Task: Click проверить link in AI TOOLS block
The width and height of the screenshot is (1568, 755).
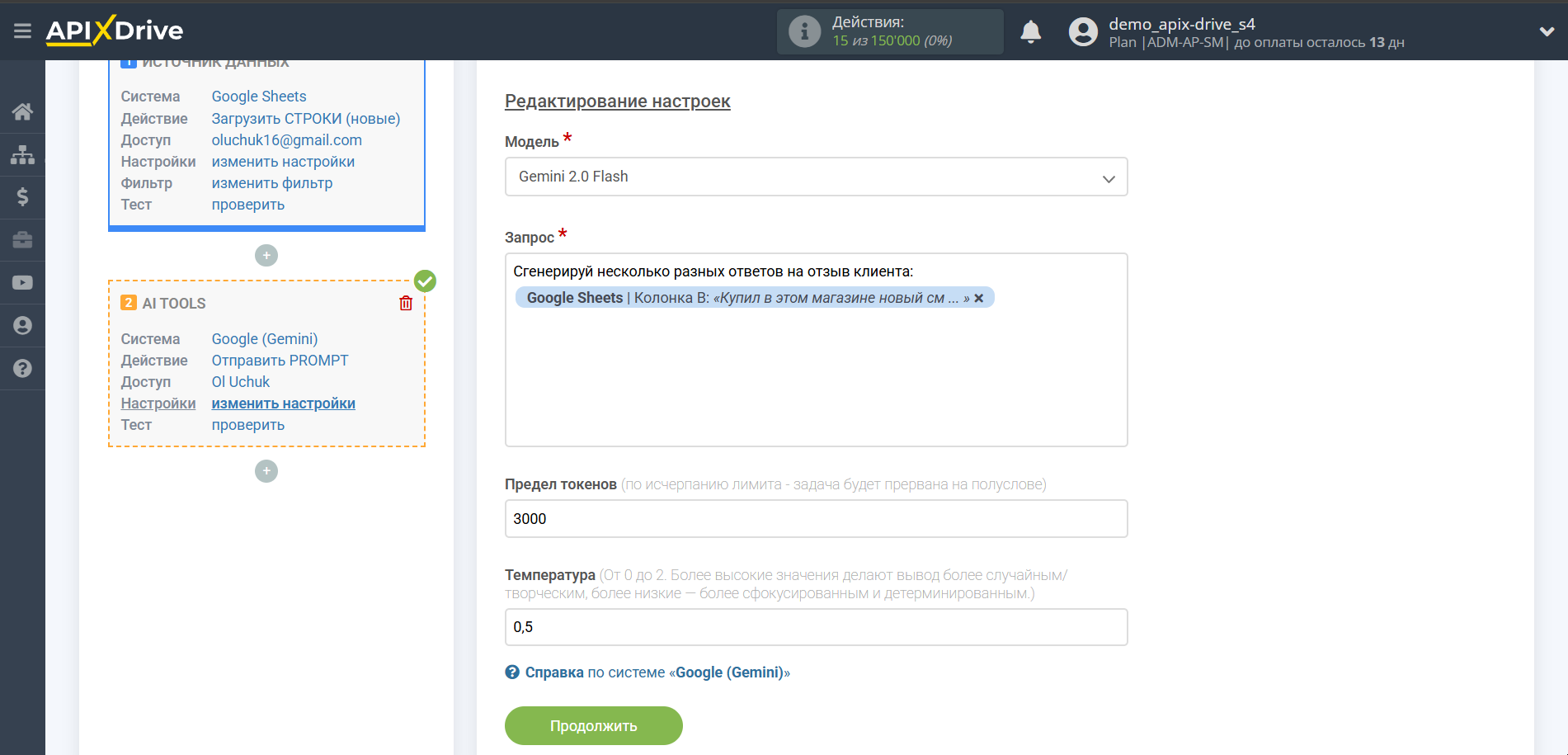Action: pos(248,425)
